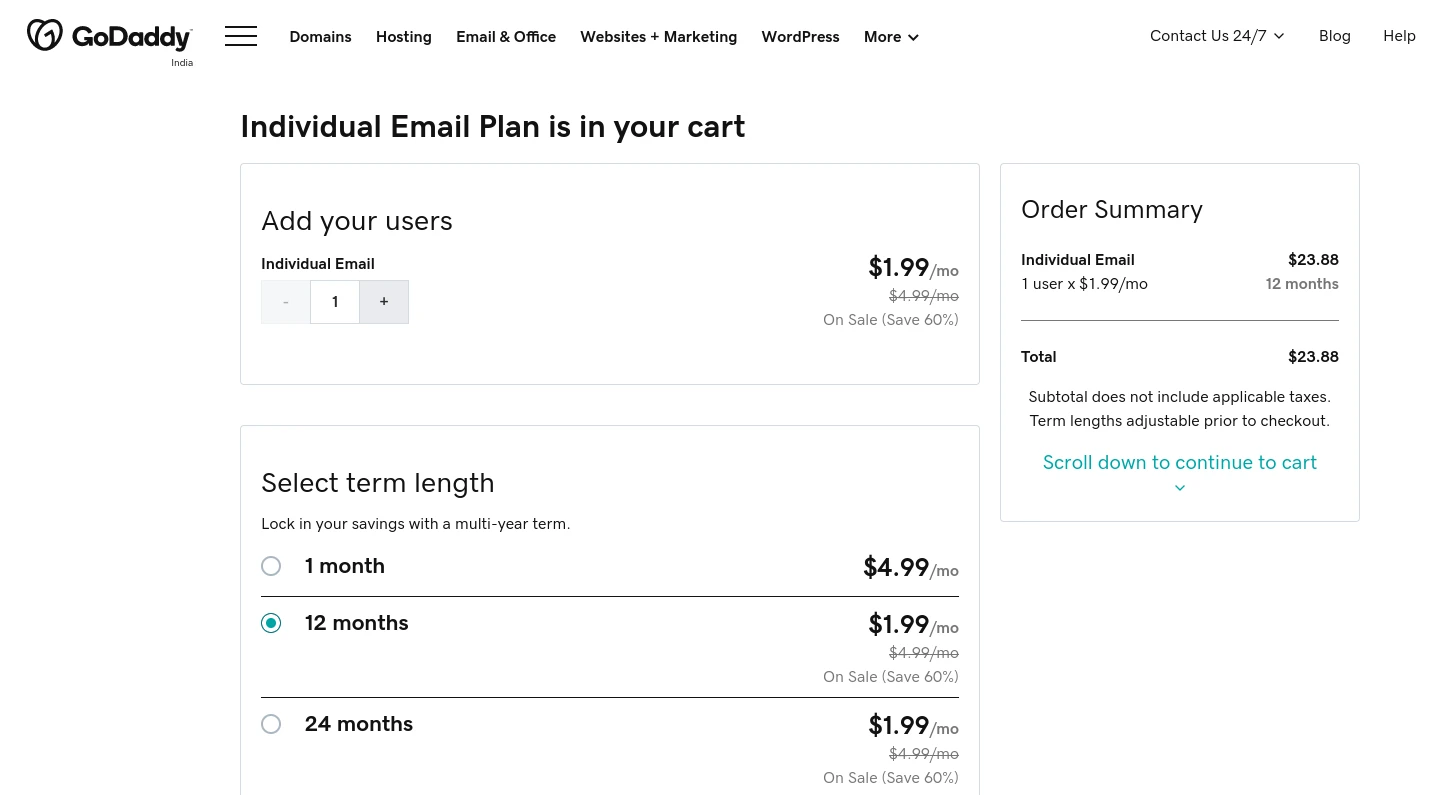This screenshot has width=1435, height=795.
Task: Click chevron below Scroll down to continue
Action: pyautogui.click(x=1180, y=488)
